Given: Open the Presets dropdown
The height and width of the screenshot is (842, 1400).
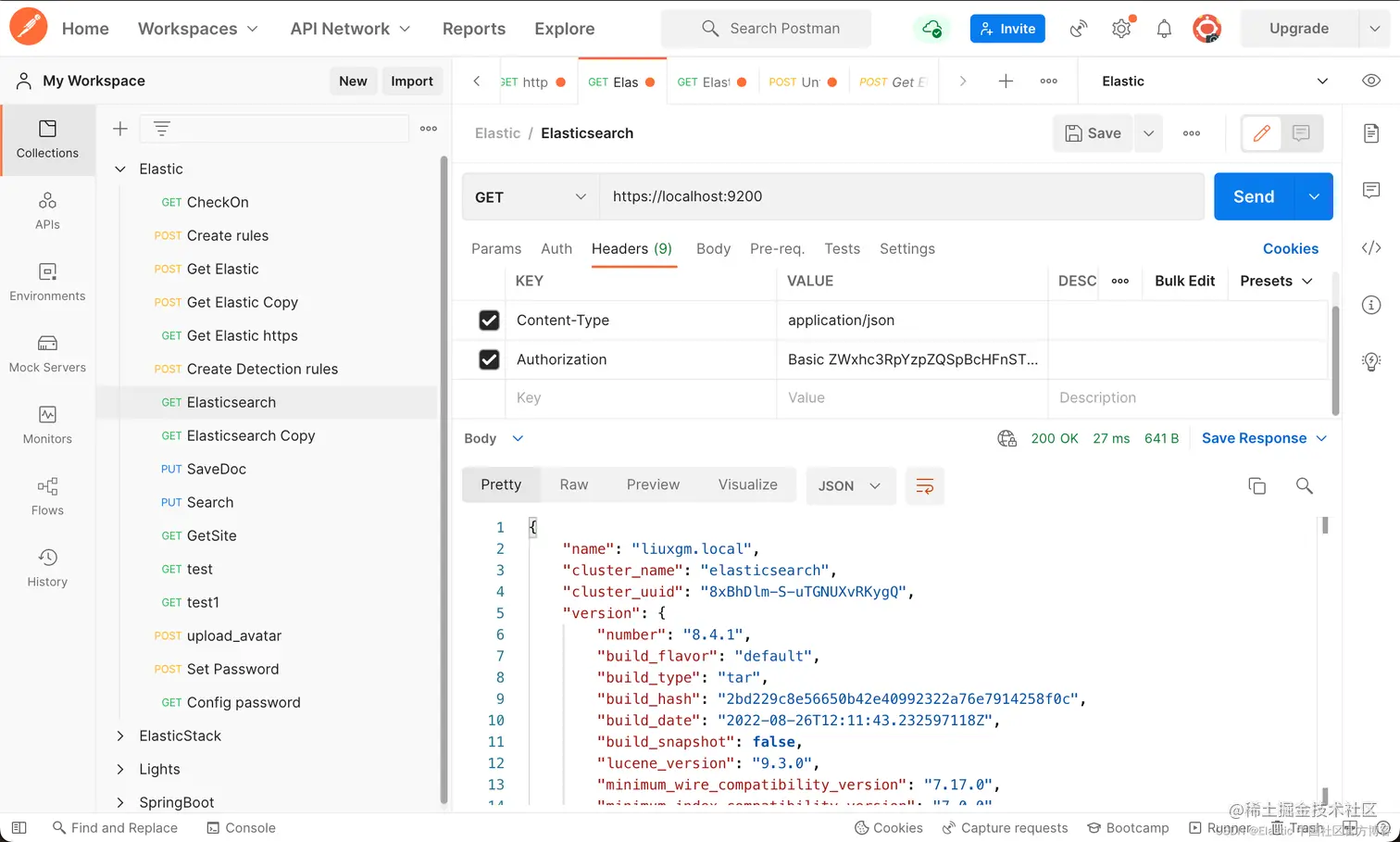Looking at the screenshot, I should [x=1276, y=281].
